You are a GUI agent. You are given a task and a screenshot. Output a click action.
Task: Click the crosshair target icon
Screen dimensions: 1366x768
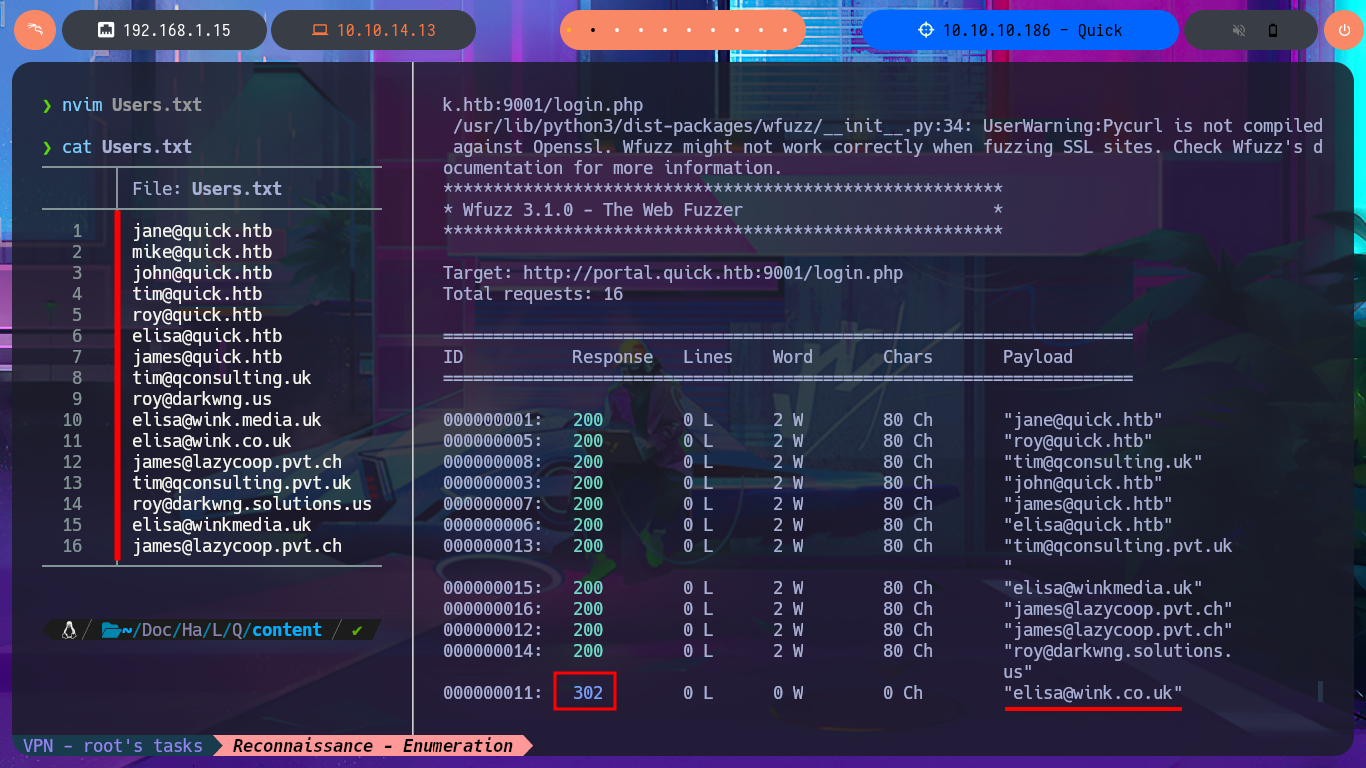(x=925, y=30)
